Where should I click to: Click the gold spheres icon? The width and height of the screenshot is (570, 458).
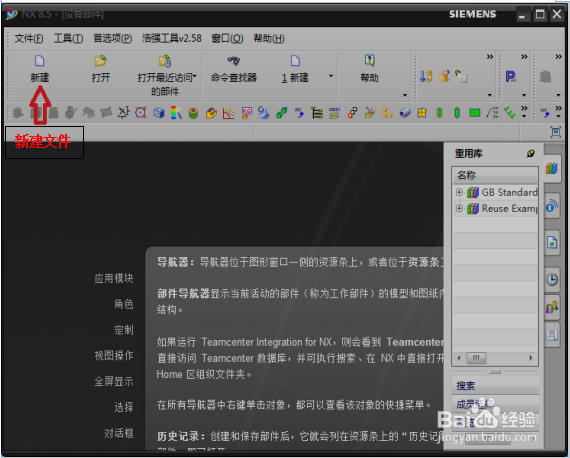point(387,113)
